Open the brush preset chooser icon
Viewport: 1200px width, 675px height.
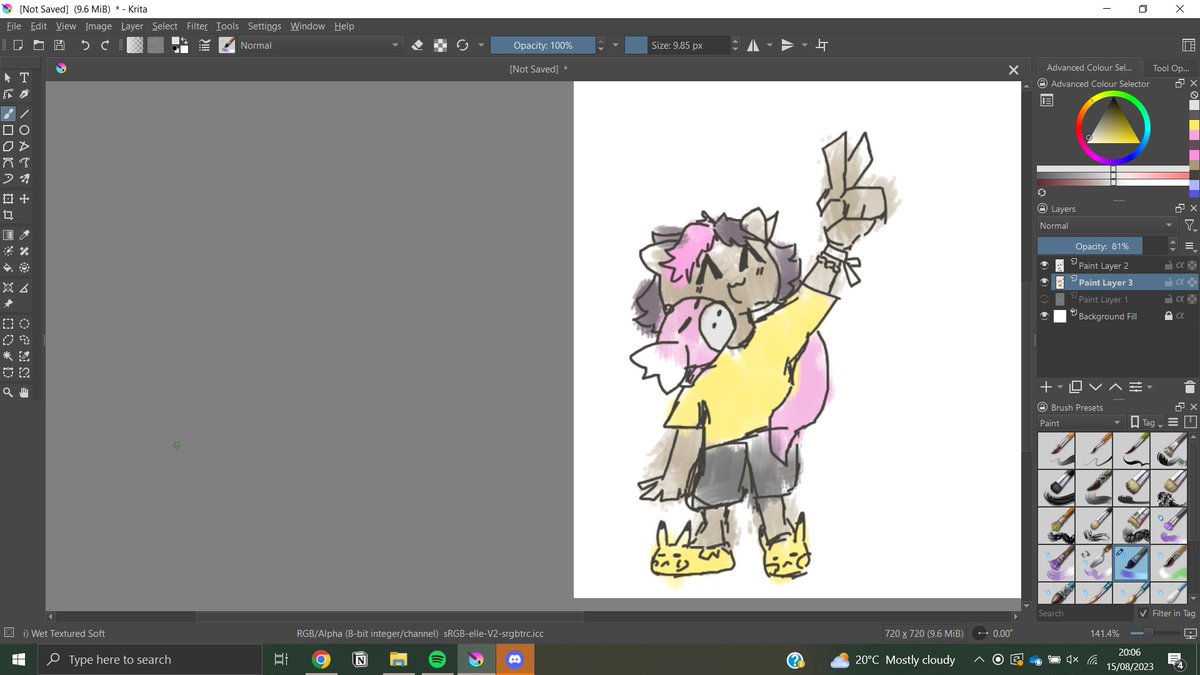tap(227, 45)
